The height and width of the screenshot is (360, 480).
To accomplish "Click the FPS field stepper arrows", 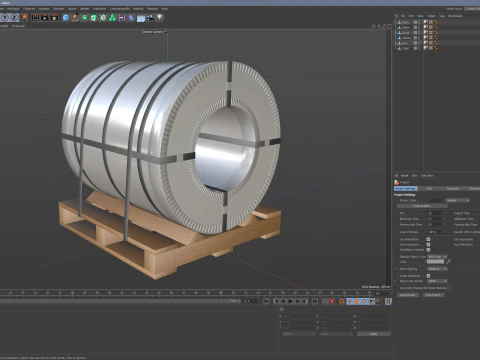I will (443, 213).
